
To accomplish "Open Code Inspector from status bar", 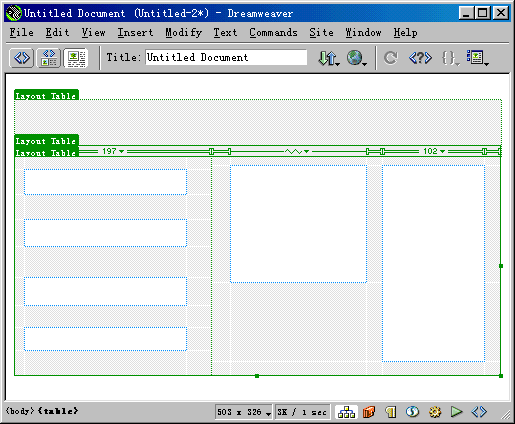I will coord(479,412).
